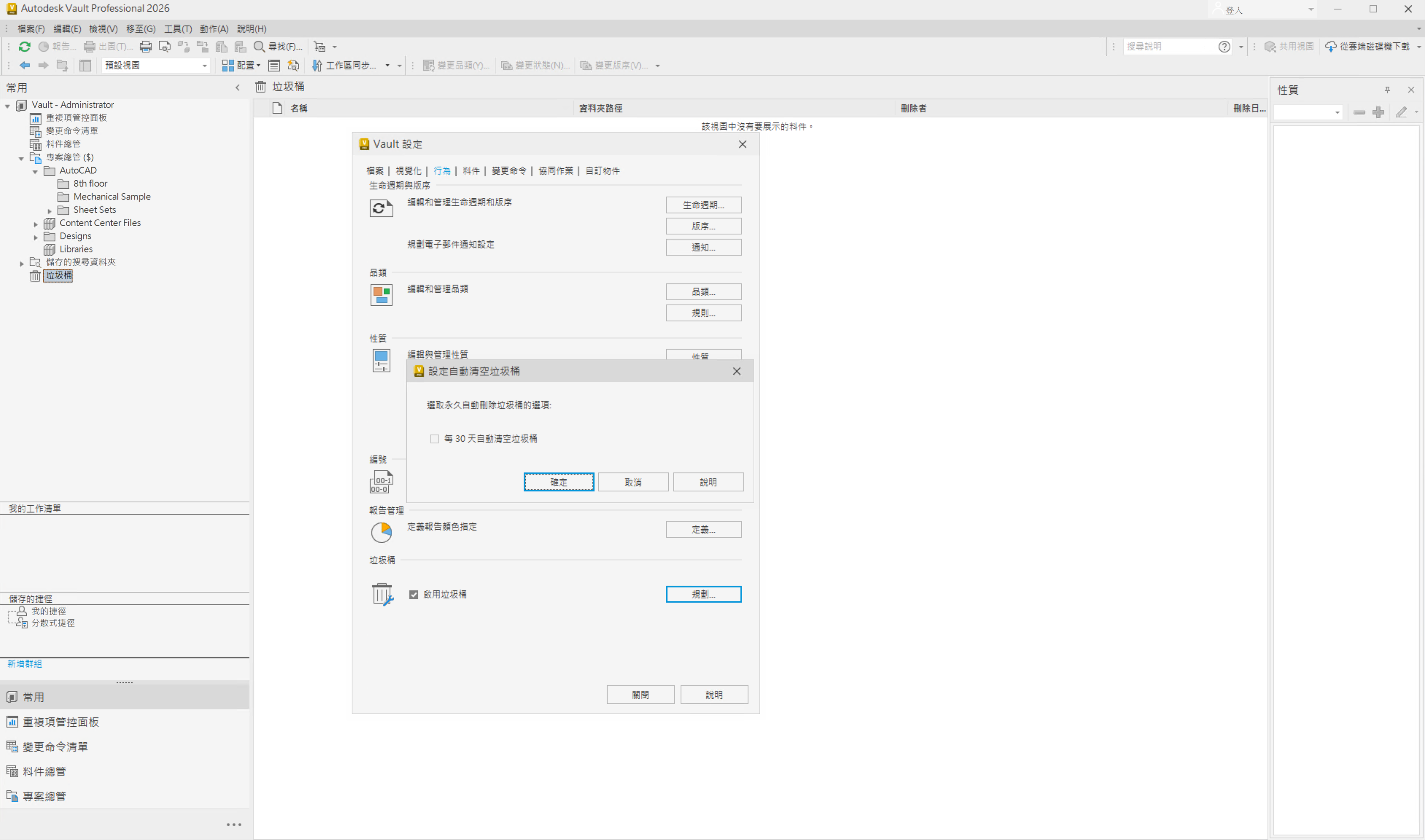Click the pin icon on 性質 panel
The image size is (1425, 840).
click(x=1387, y=90)
